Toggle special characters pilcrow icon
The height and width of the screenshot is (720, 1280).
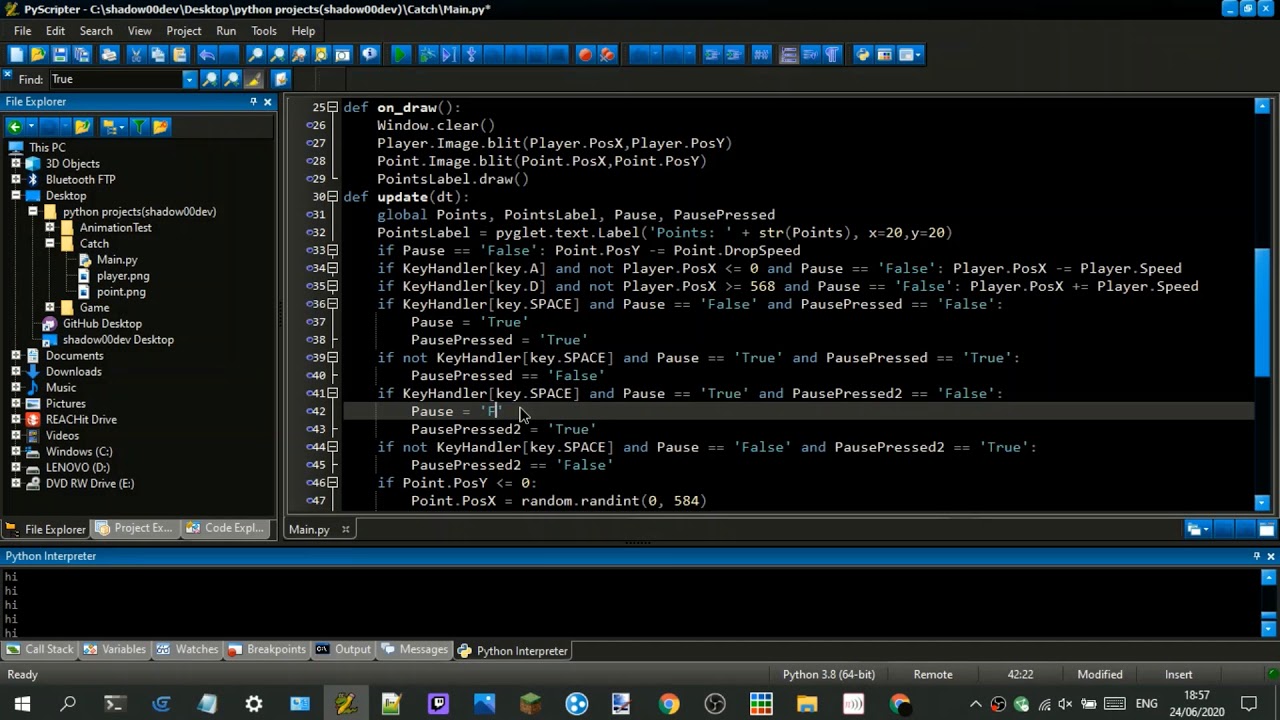832,54
